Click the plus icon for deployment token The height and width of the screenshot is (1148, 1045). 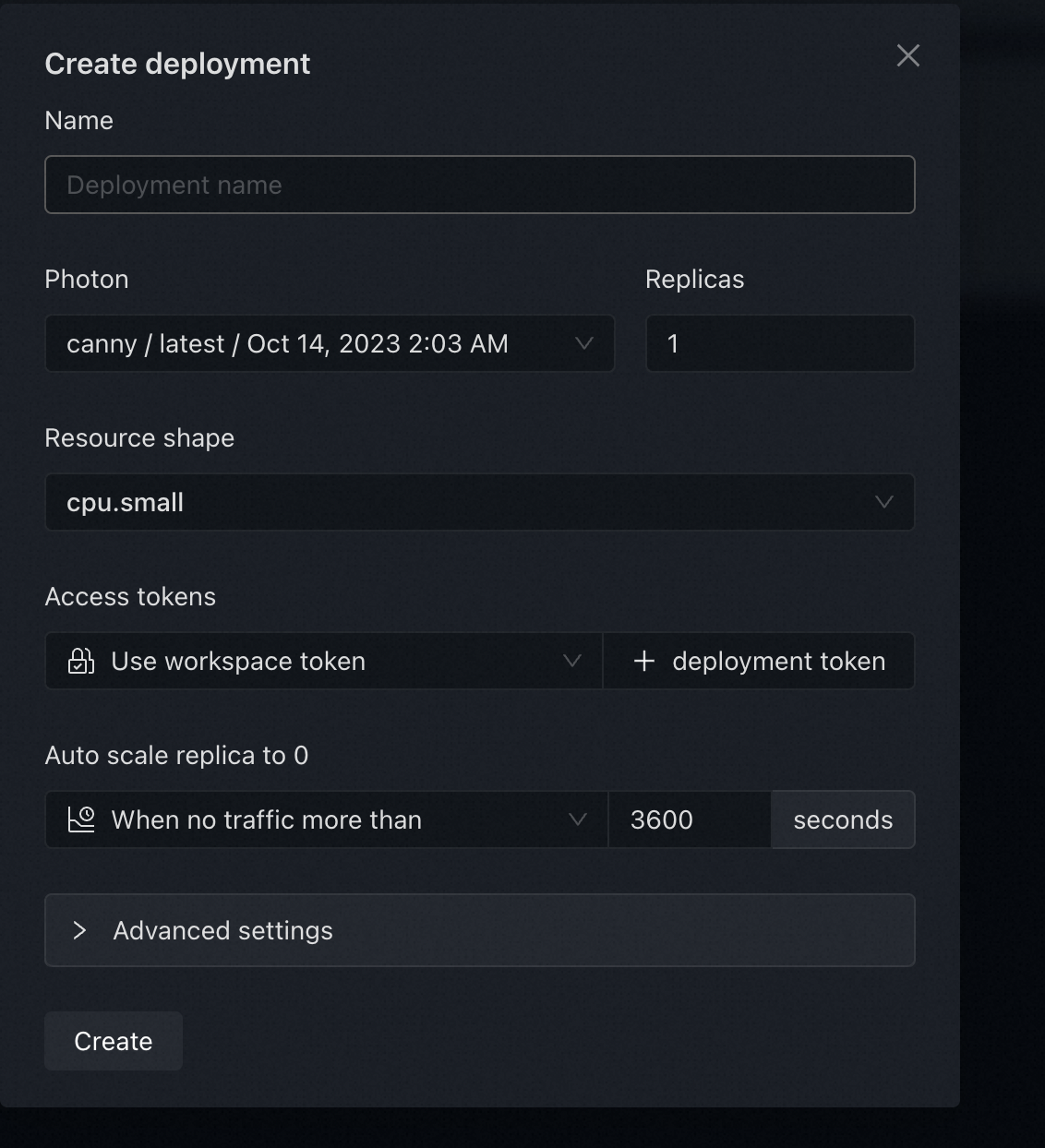tap(644, 661)
